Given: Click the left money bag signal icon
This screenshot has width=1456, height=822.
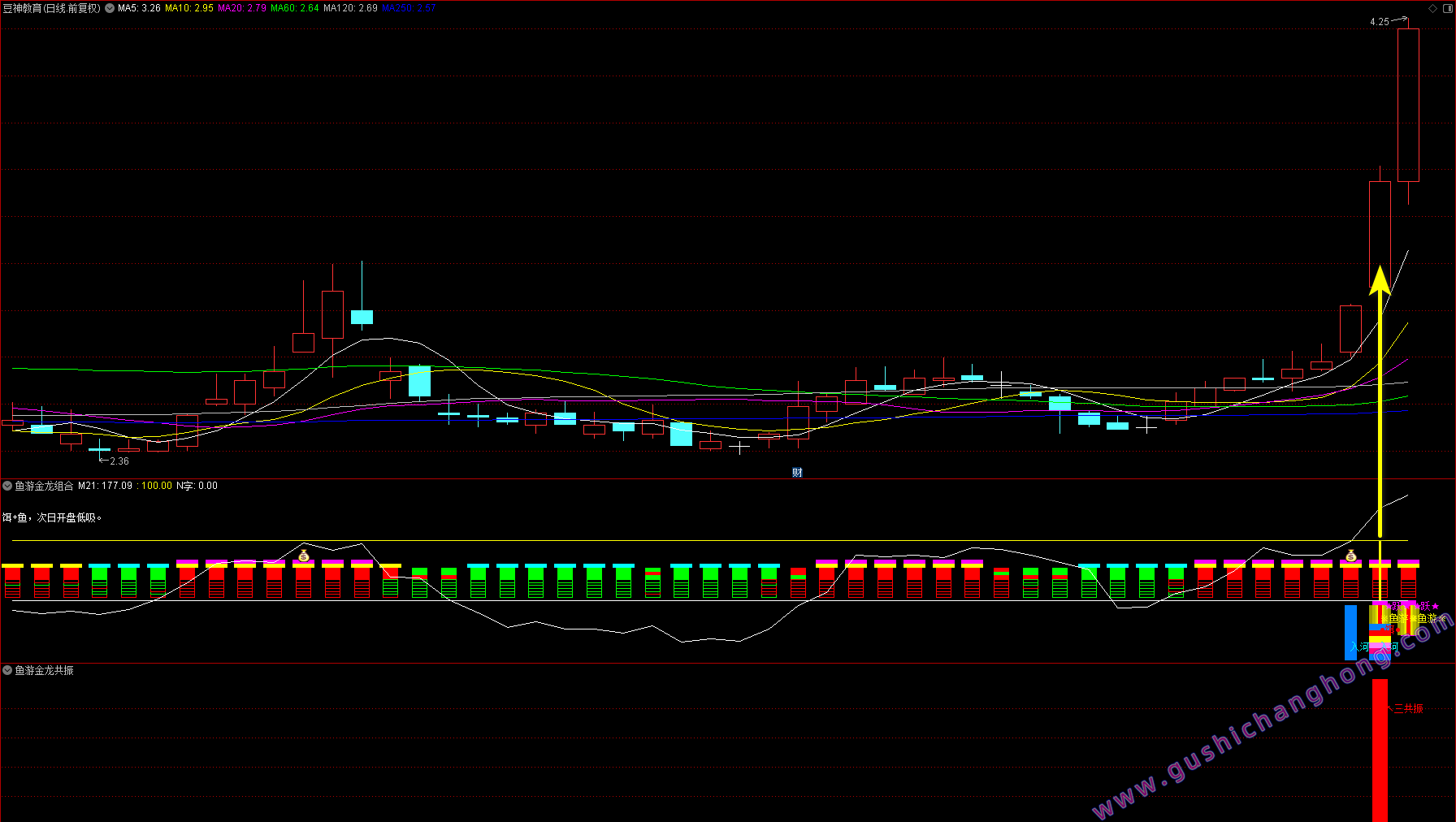Looking at the screenshot, I should (304, 556).
